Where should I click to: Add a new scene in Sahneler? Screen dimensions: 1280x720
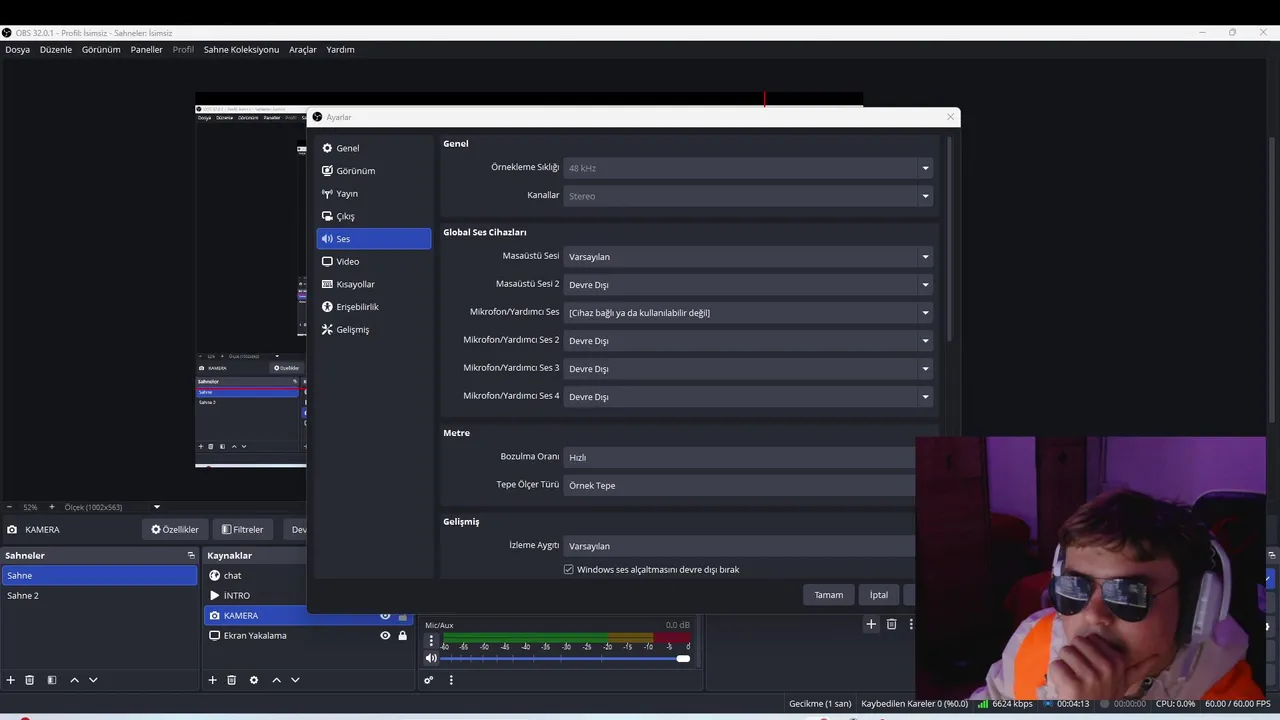[11, 680]
